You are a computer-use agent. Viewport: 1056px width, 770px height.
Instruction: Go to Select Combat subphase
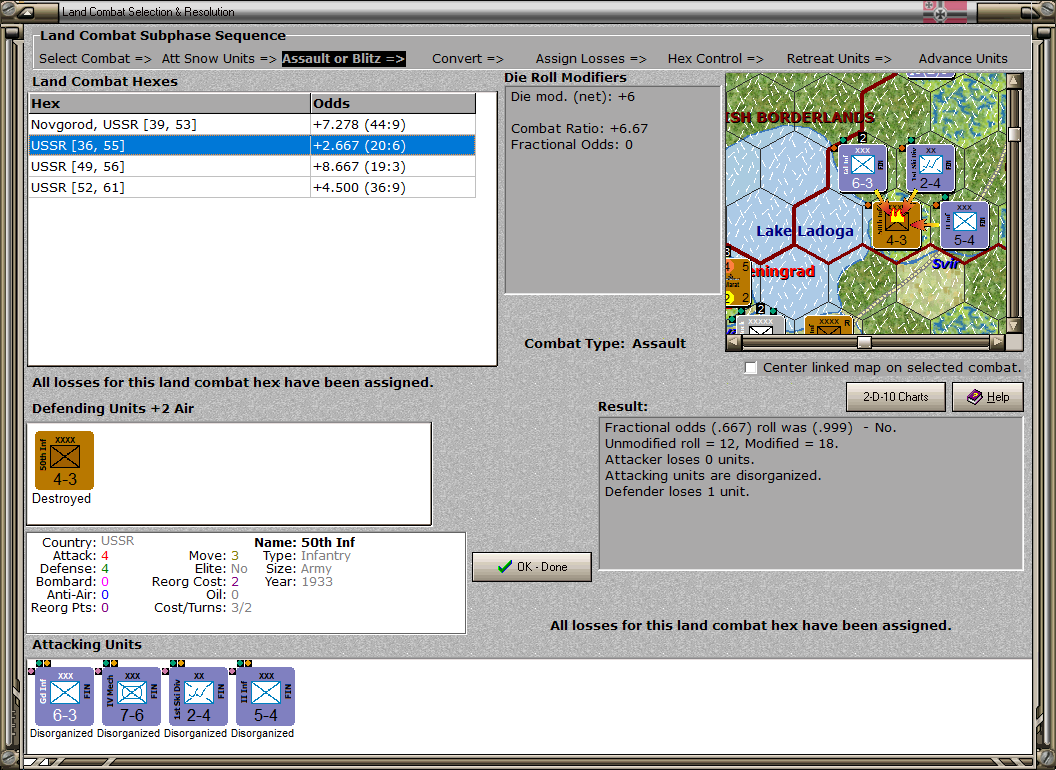point(95,59)
